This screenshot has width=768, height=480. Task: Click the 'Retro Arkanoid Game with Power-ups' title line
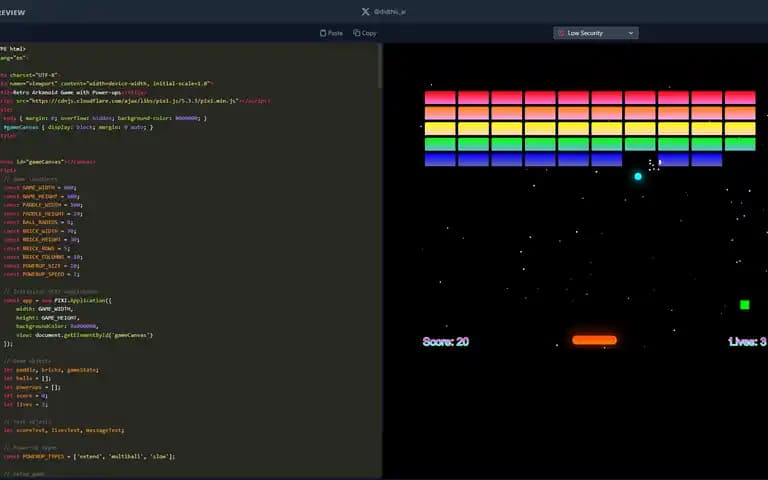pyautogui.click(x=73, y=92)
